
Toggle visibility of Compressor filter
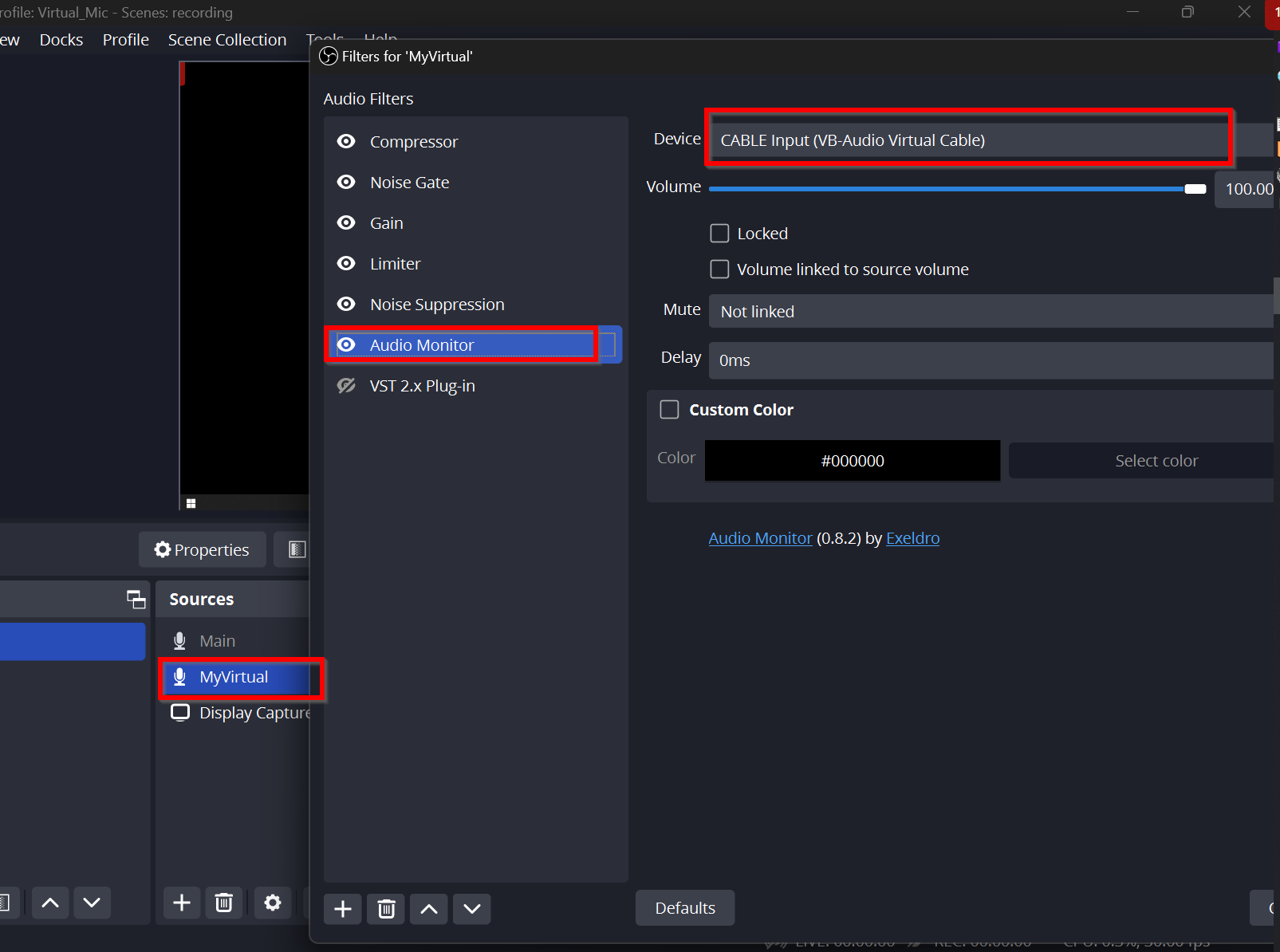pos(346,142)
